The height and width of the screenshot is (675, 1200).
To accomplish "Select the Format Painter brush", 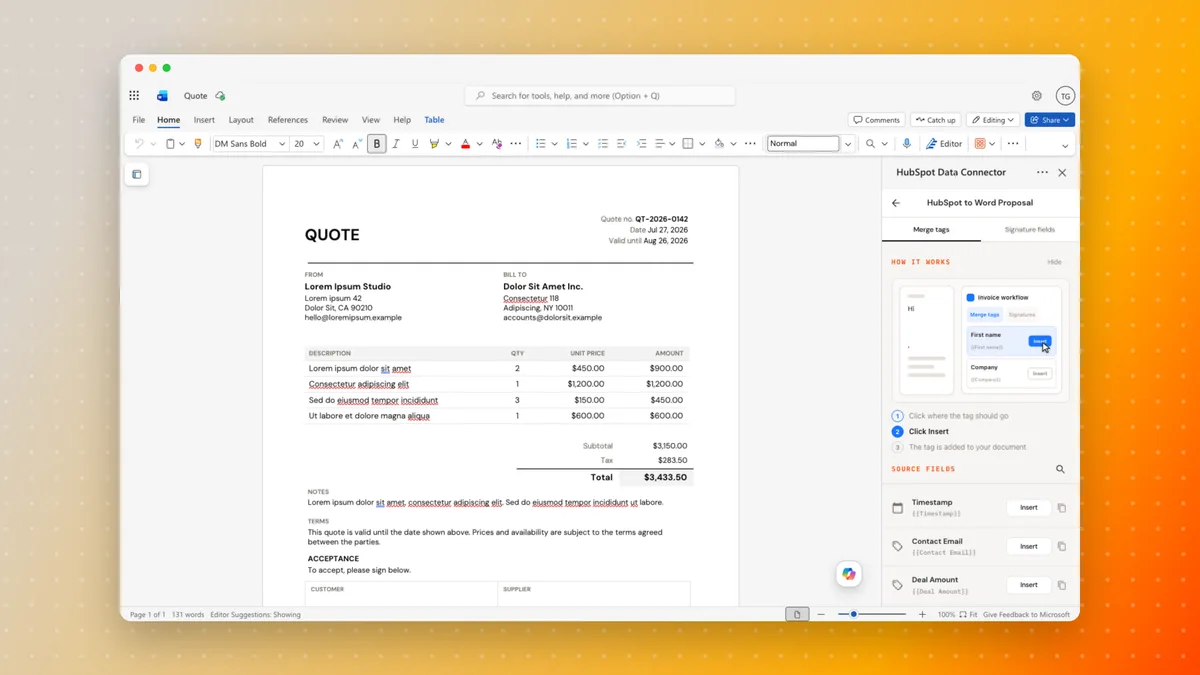I will 198,144.
